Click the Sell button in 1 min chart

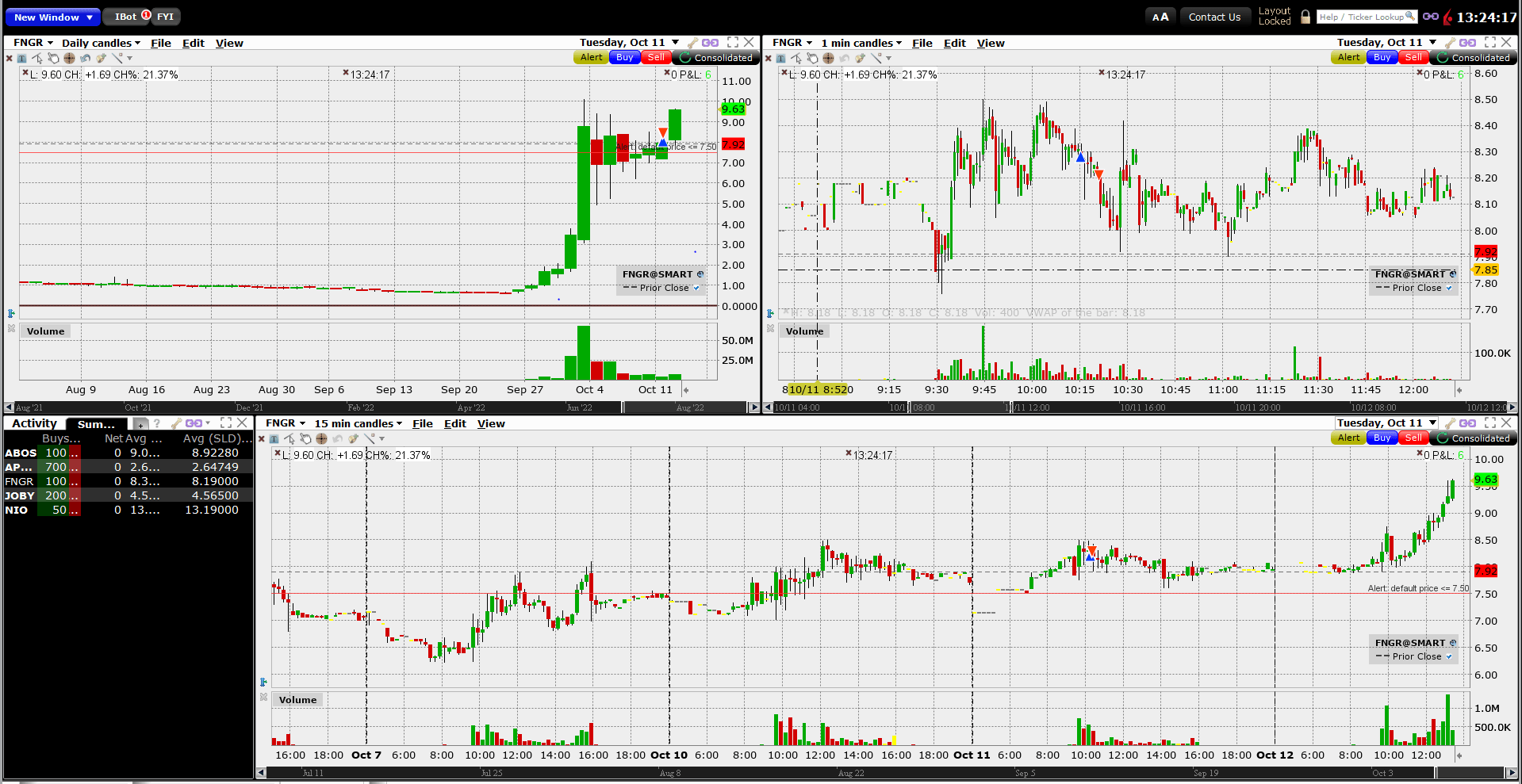pos(1413,57)
